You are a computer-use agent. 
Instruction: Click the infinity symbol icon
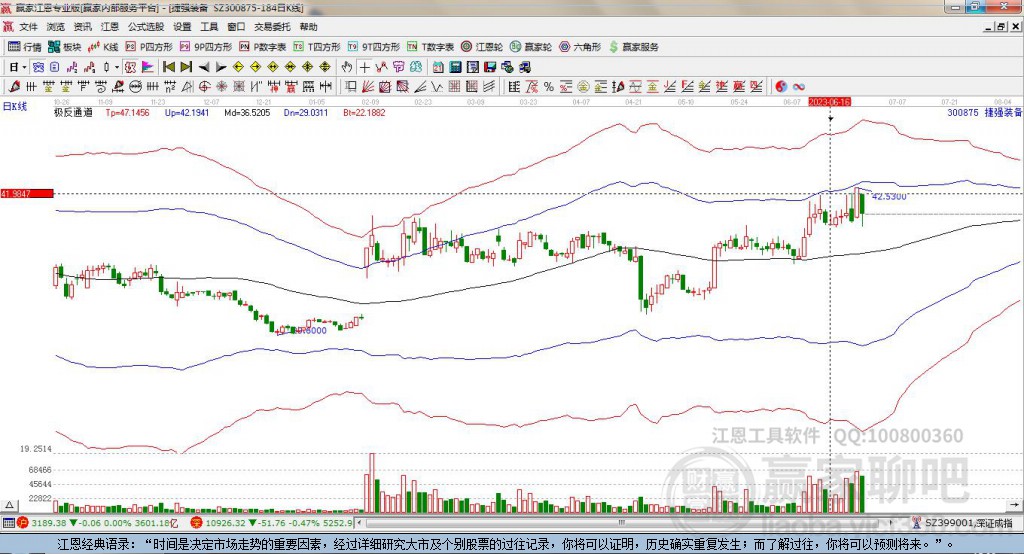point(799,86)
